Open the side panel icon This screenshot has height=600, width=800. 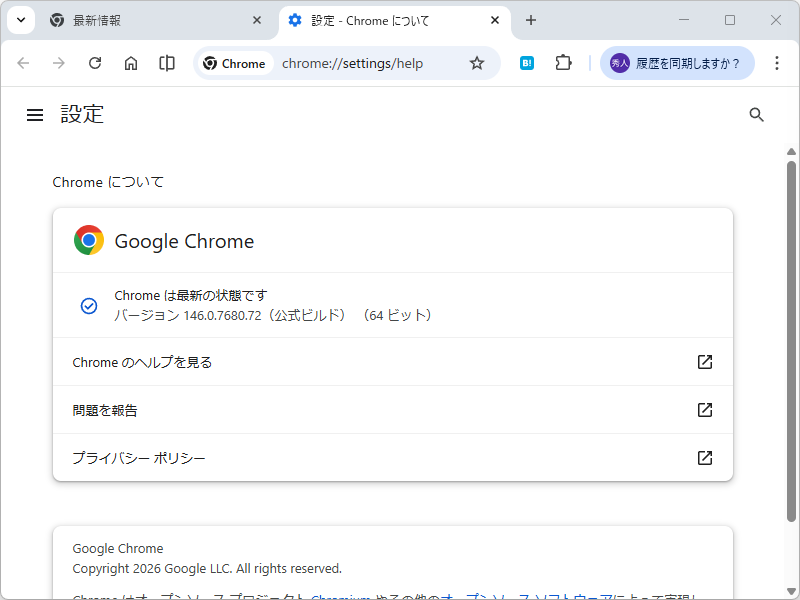tap(166, 62)
